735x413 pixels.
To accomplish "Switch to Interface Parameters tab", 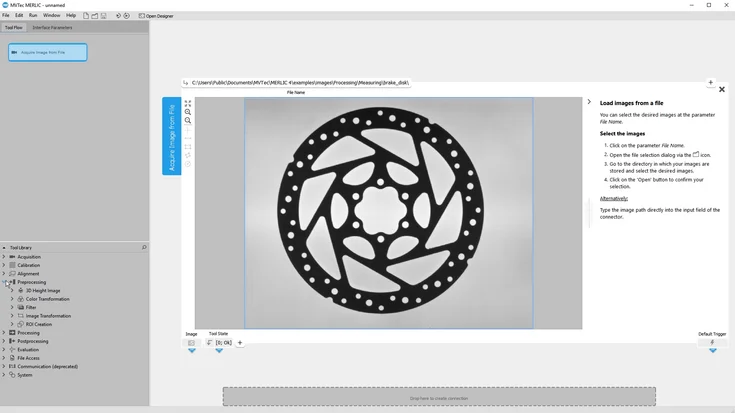I will click(x=52, y=28).
